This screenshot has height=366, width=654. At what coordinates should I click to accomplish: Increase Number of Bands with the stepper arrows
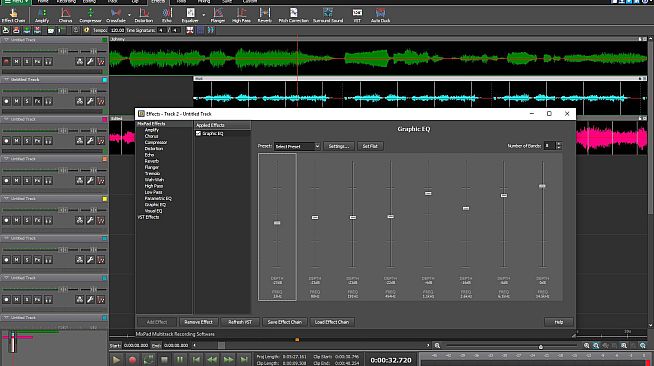(x=559, y=144)
